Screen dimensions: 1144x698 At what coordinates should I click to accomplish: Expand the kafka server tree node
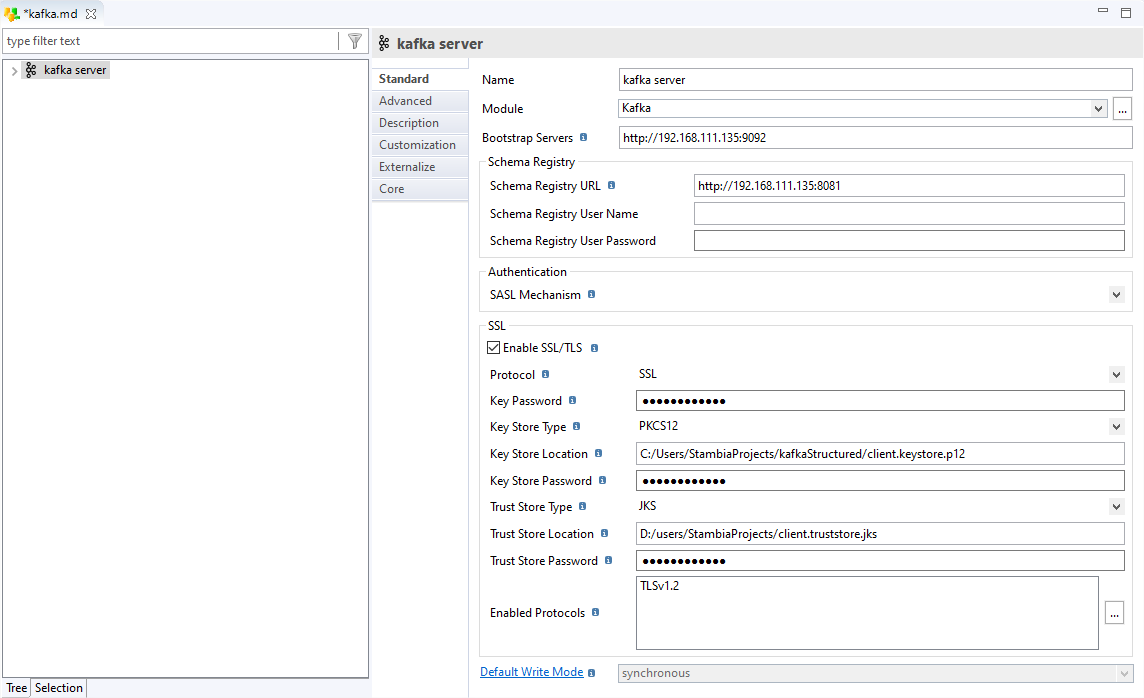click(14, 71)
